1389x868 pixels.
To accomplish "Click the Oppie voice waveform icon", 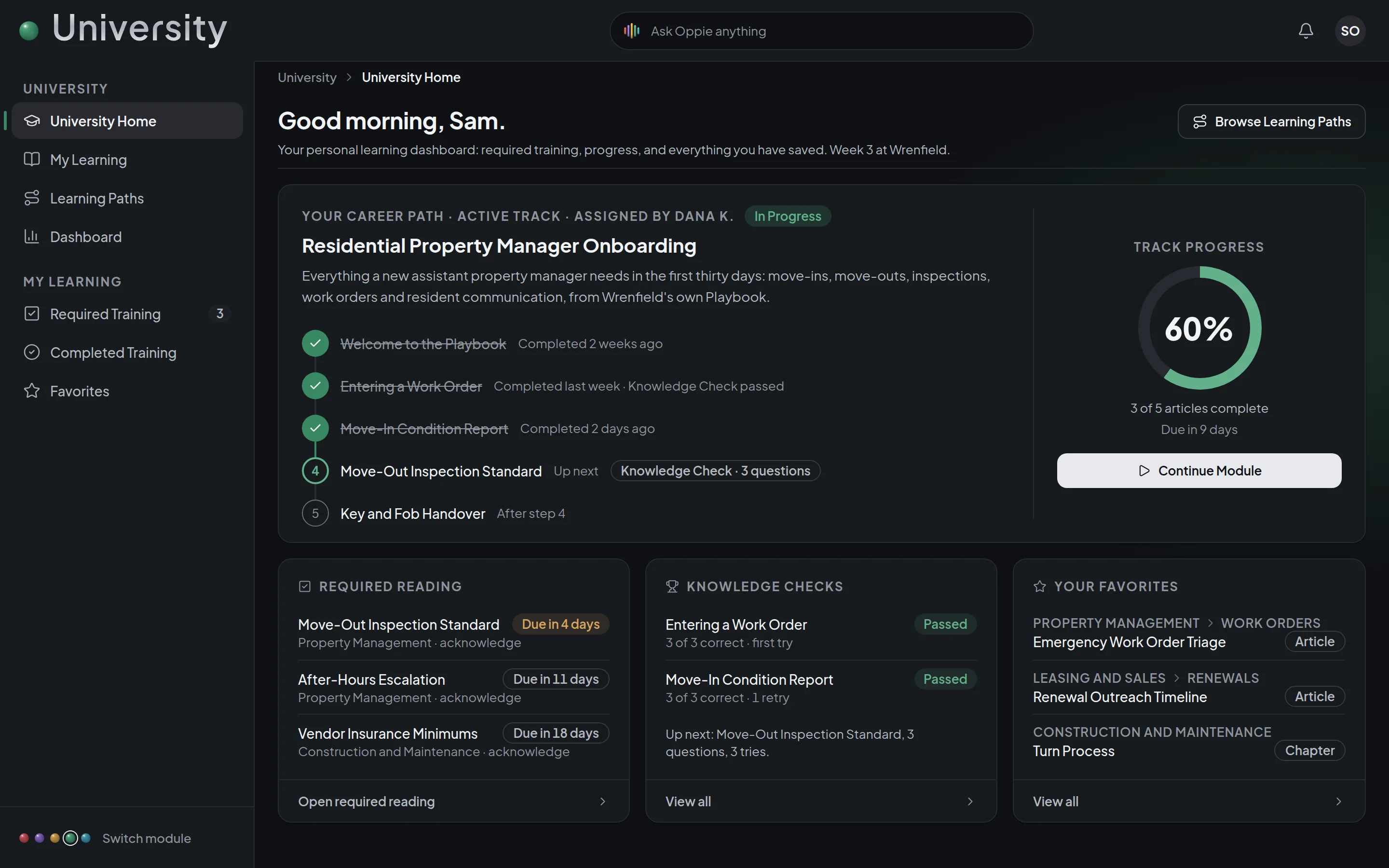I will [x=631, y=31].
